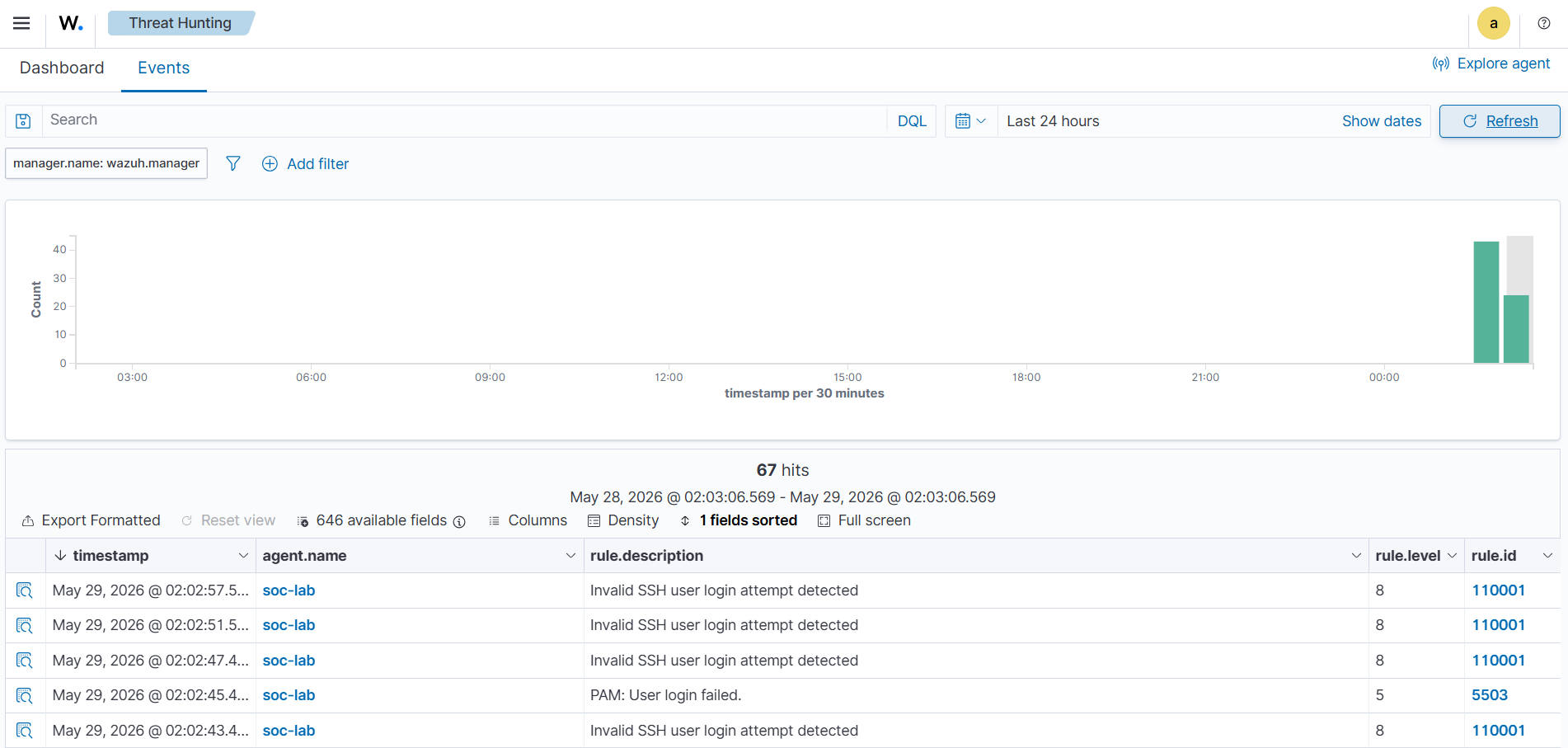Open the 1 fields sorted menu
Viewport: 1568px width, 748px height.
click(738, 520)
